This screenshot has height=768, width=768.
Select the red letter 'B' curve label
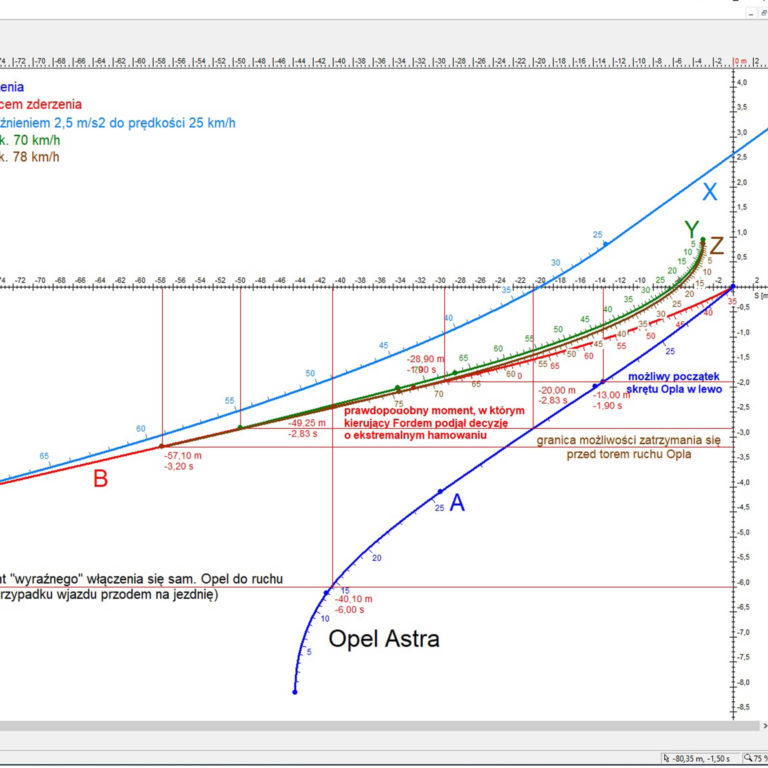(100, 479)
